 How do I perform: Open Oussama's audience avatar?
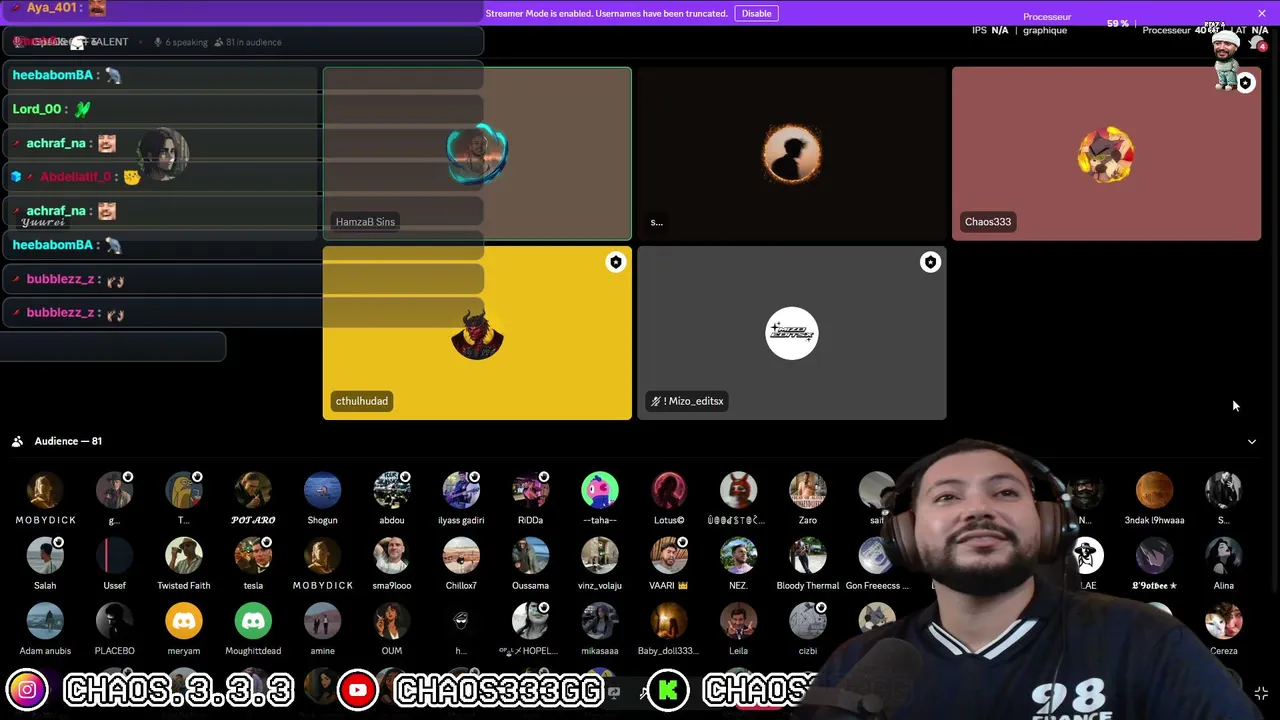530,555
